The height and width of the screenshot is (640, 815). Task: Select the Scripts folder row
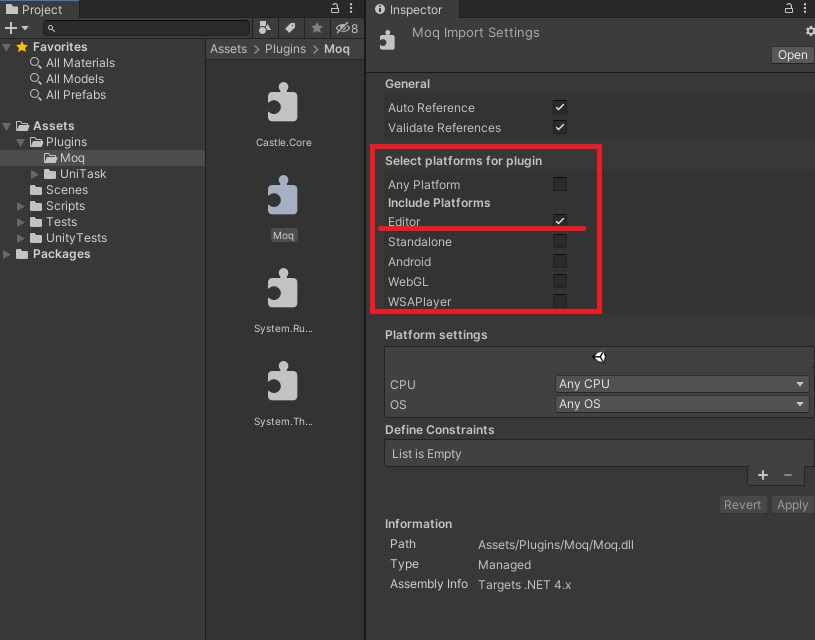(x=102, y=206)
